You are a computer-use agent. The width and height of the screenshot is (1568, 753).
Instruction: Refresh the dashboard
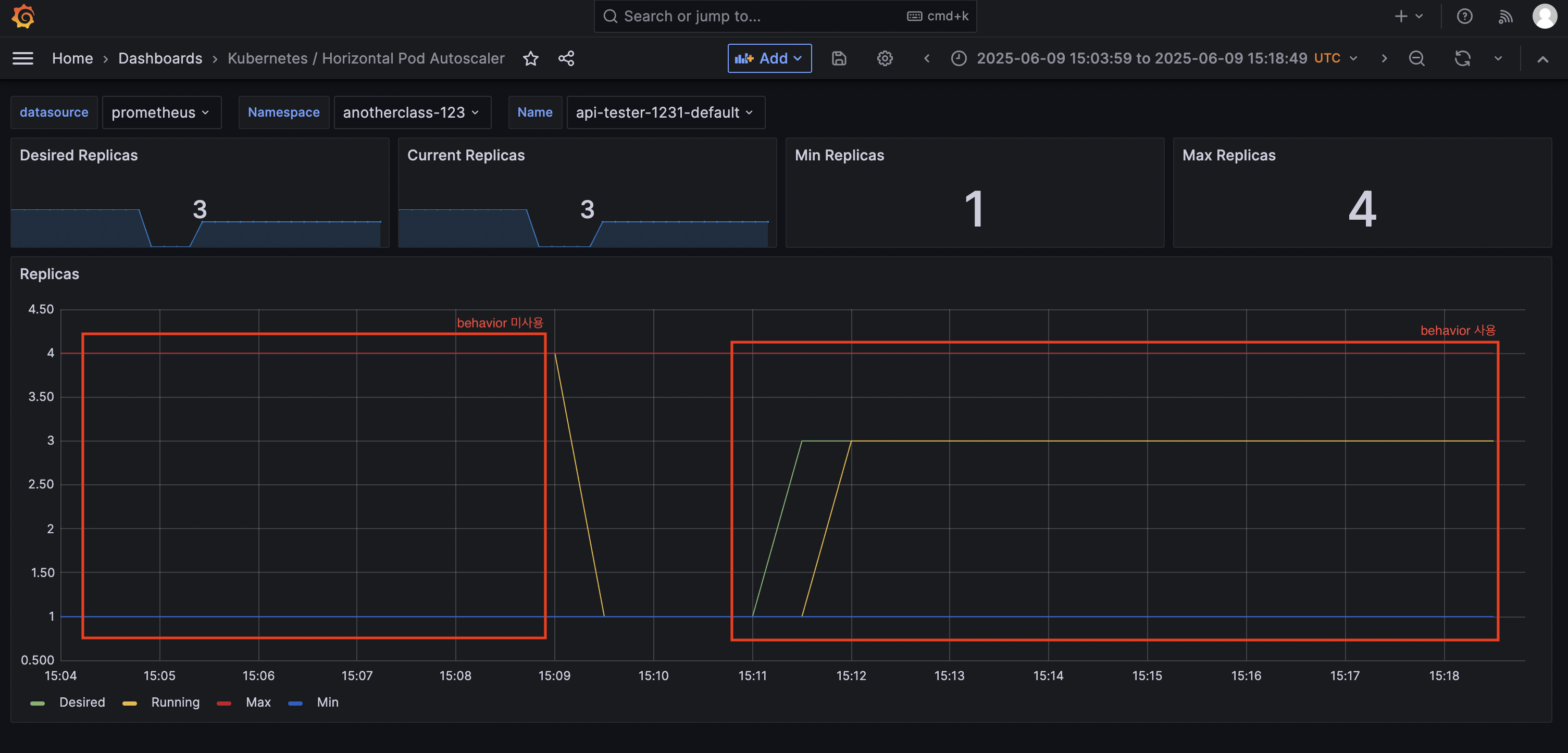tap(1462, 58)
